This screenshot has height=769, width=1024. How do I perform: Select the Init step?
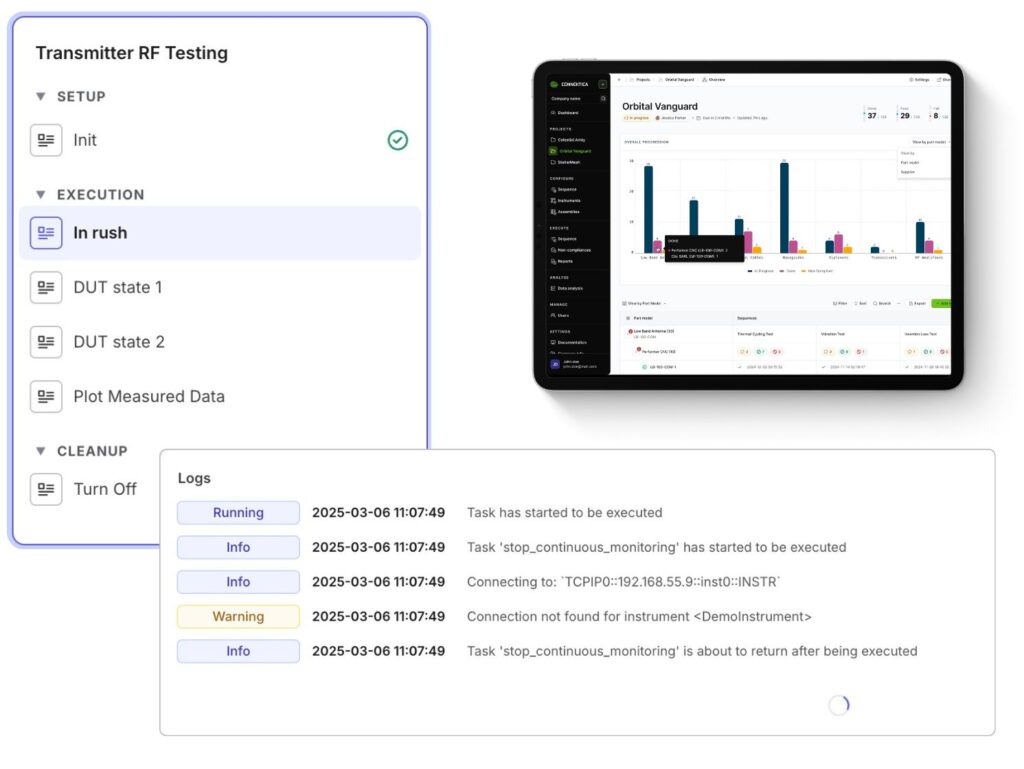(219, 140)
